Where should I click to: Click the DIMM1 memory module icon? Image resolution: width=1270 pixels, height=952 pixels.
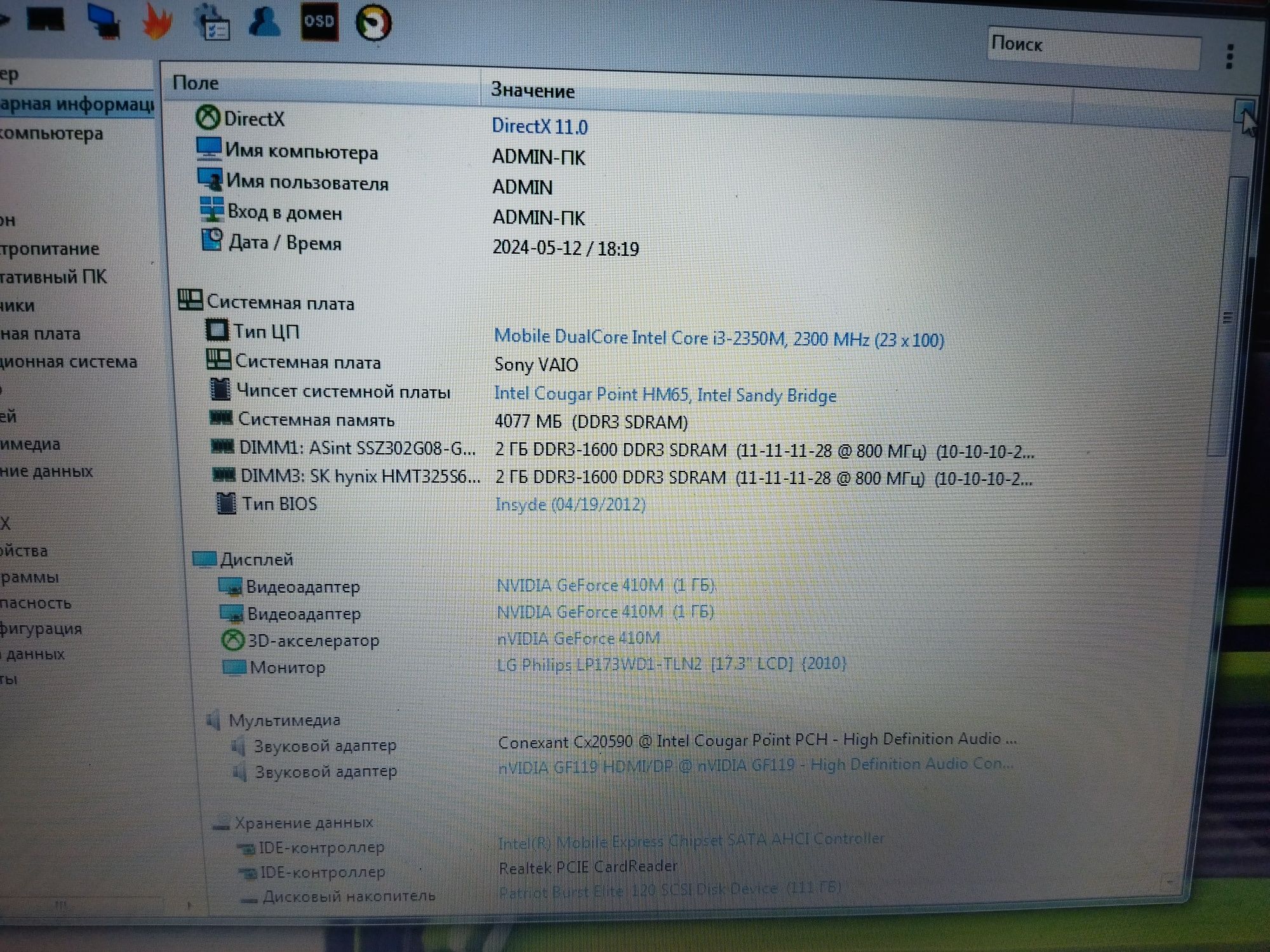(x=222, y=447)
